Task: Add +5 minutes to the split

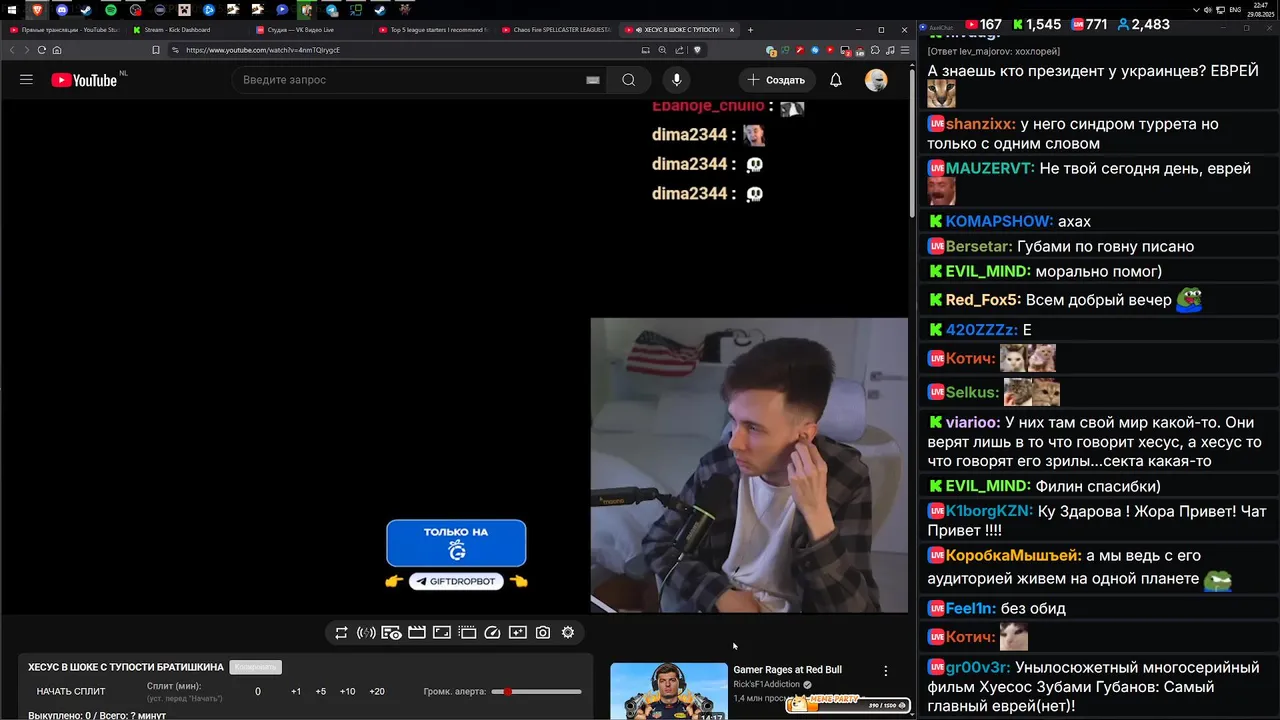Action: (x=321, y=692)
